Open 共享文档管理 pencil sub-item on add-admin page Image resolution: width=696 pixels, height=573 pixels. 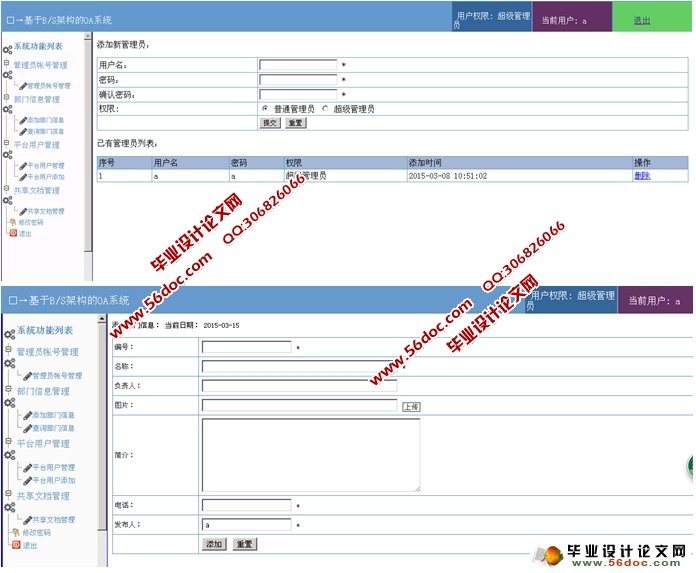pyautogui.click(x=42, y=211)
